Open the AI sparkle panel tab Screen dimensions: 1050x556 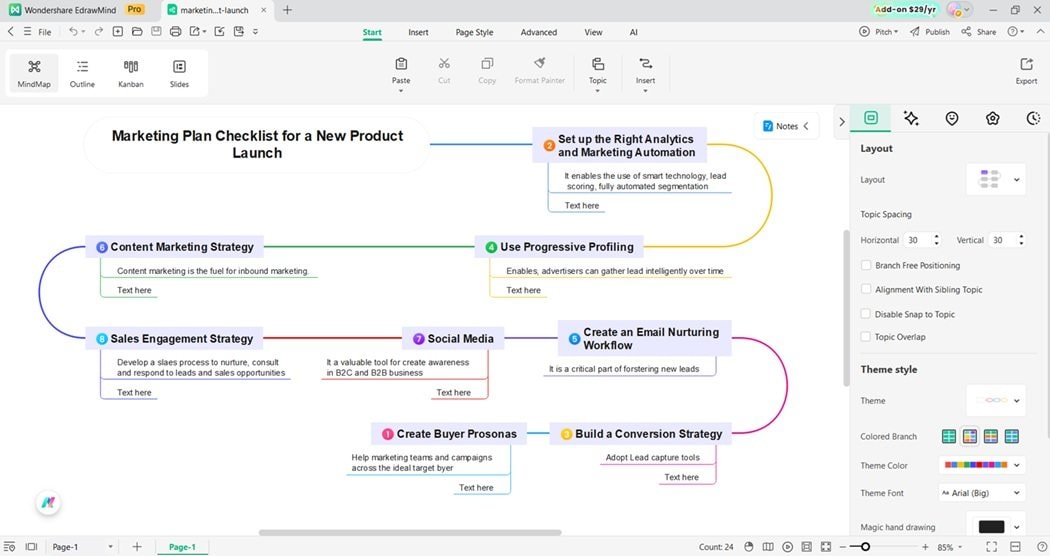(911, 118)
